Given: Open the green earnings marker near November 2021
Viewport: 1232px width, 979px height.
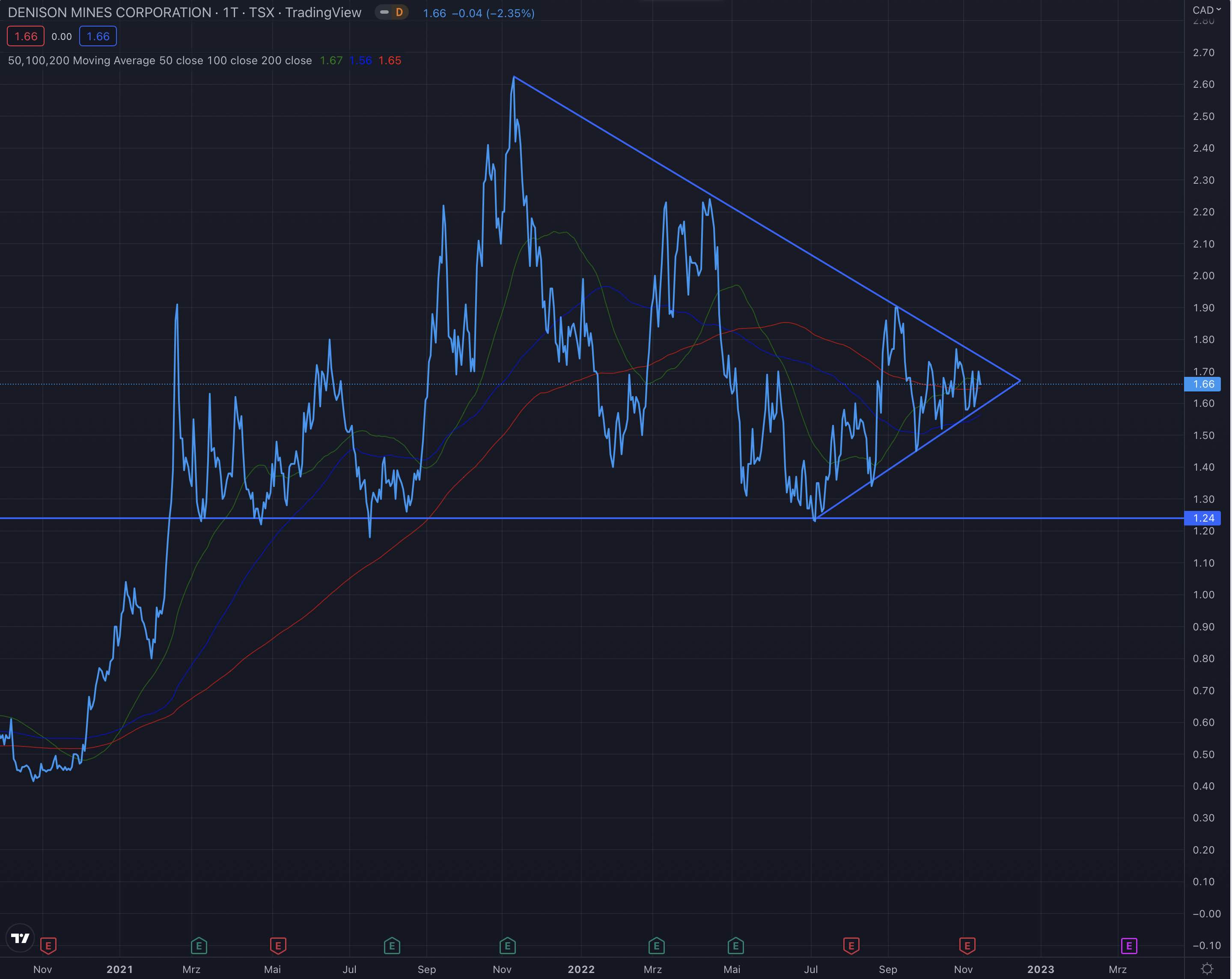Looking at the screenshot, I should click(x=507, y=946).
